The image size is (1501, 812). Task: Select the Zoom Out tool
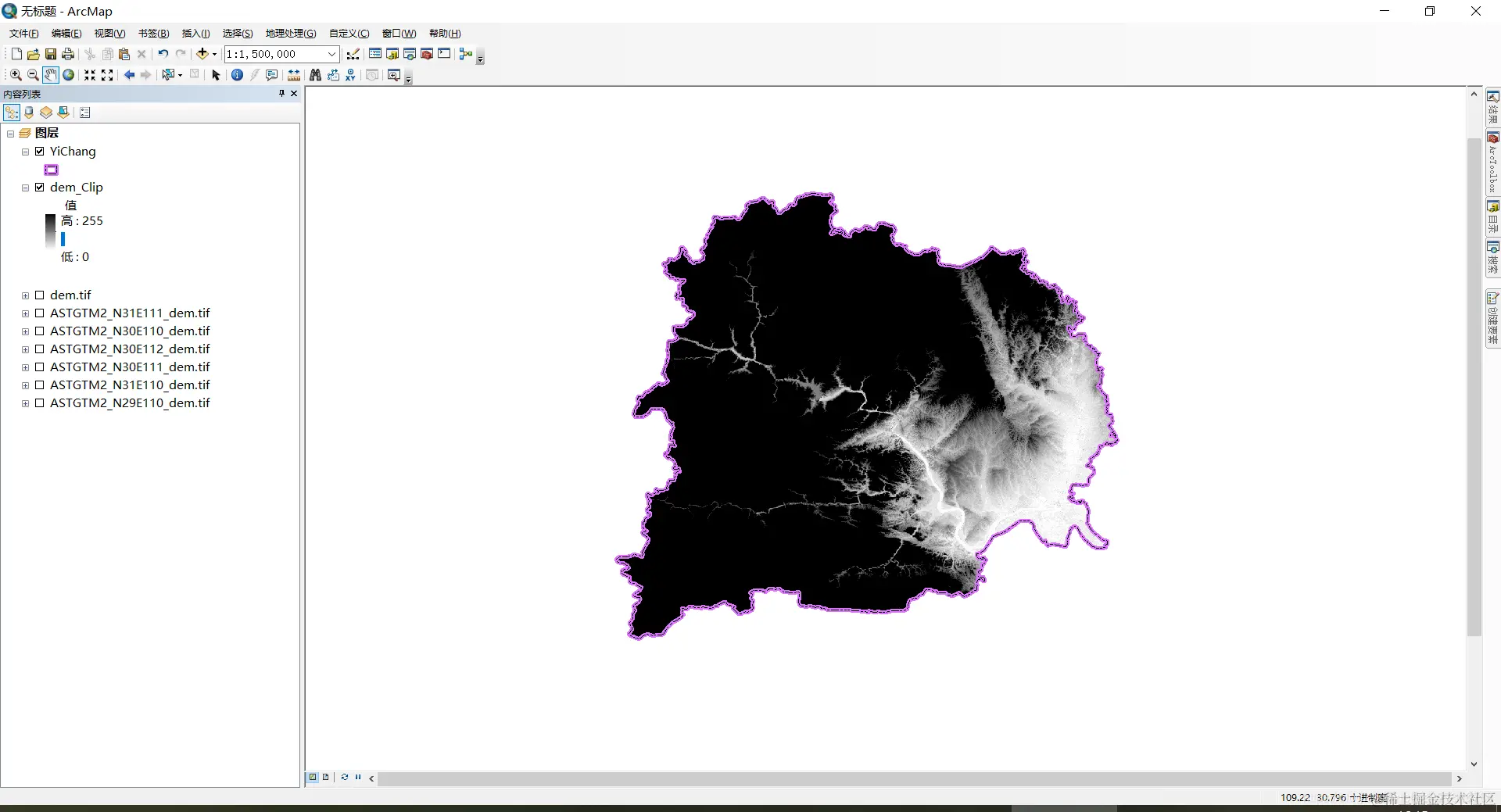33,75
